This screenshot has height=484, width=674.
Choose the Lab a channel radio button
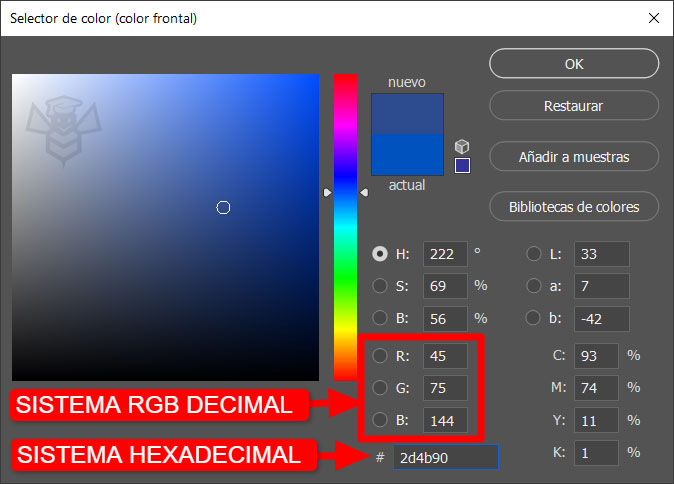(534, 286)
